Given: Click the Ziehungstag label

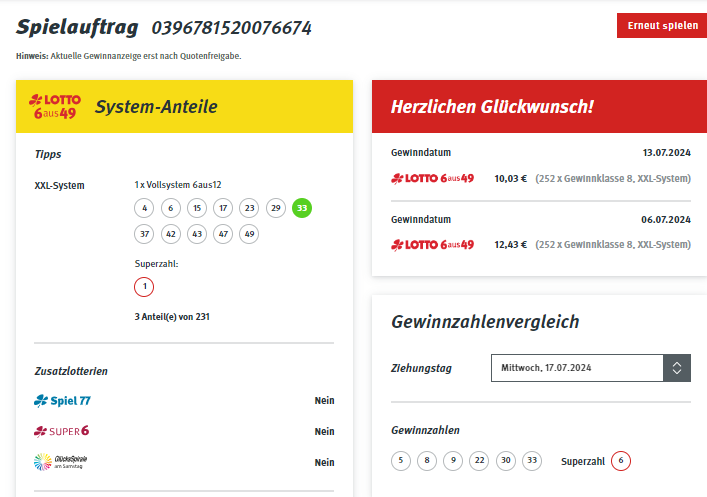Looking at the screenshot, I should (421, 368).
